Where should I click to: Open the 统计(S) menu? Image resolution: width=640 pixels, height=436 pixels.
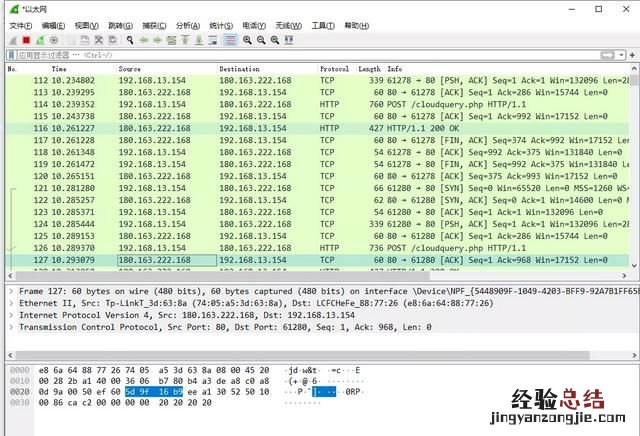(x=221, y=25)
